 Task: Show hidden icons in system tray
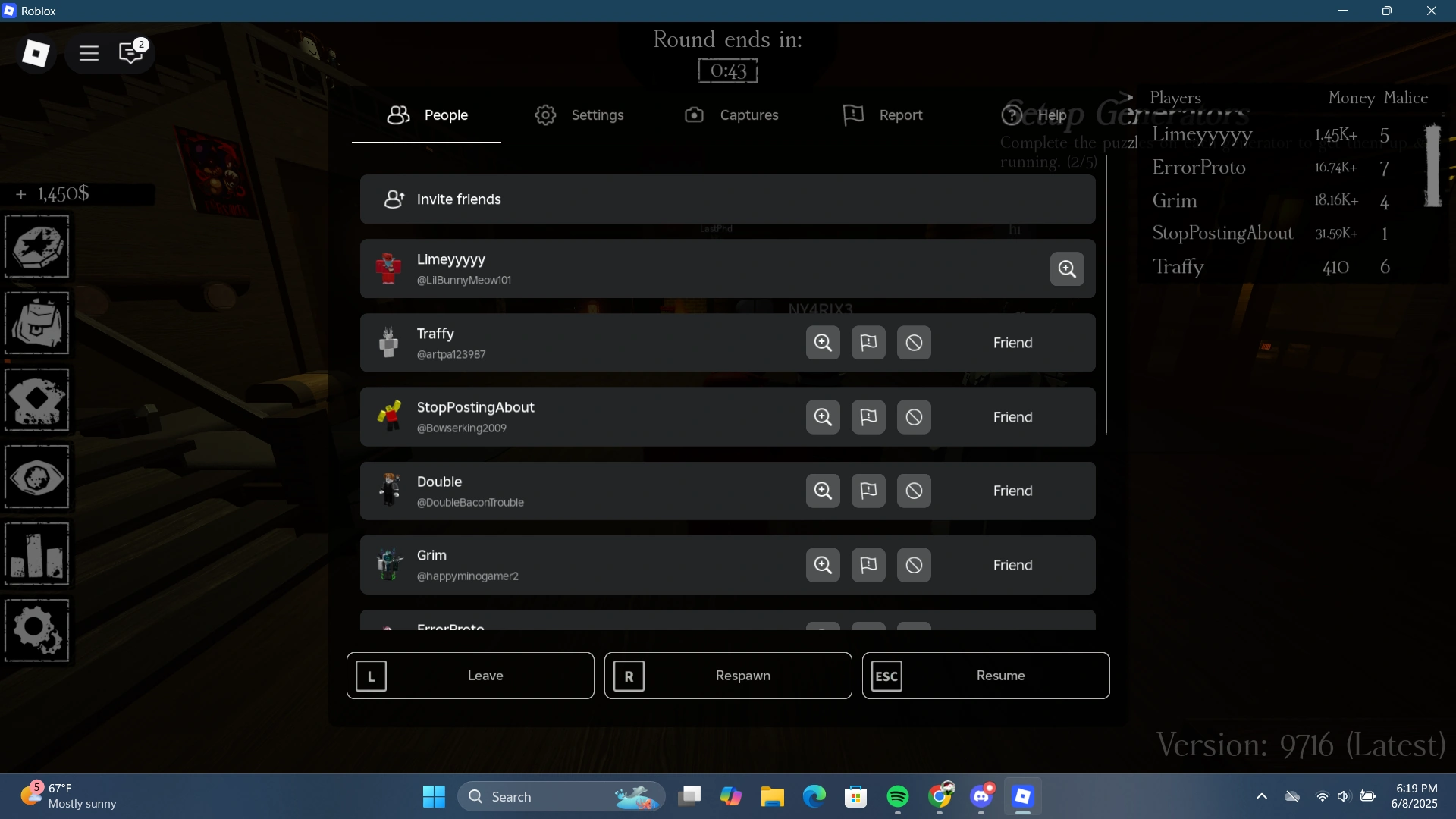(x=1261, y=796)
